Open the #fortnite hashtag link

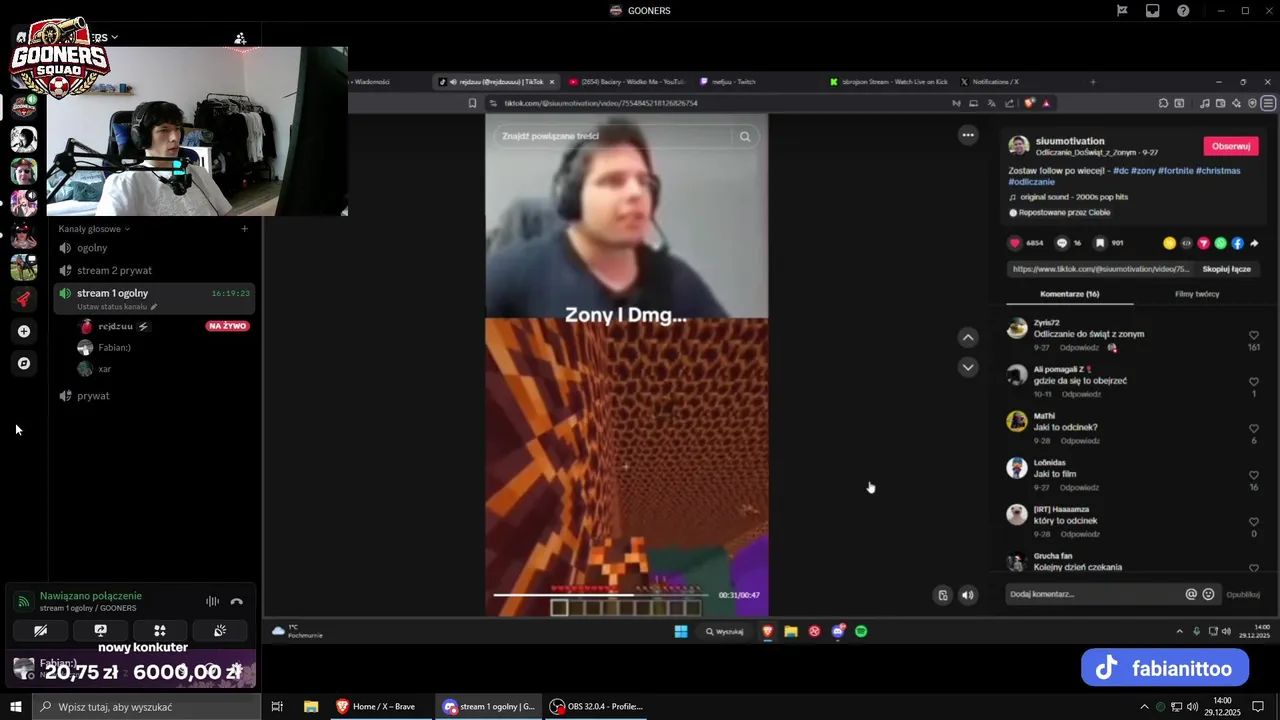1176,171
